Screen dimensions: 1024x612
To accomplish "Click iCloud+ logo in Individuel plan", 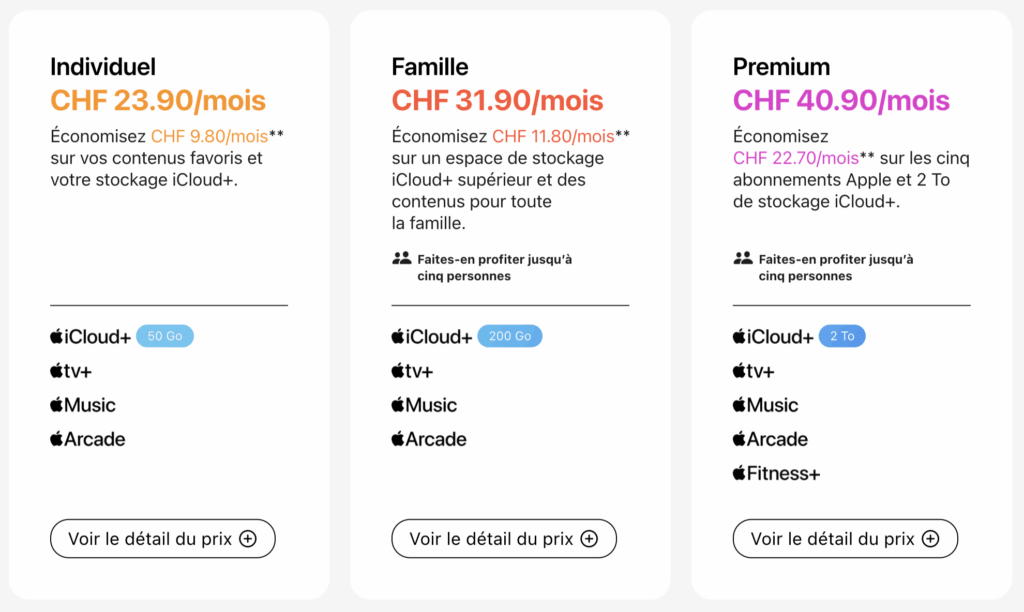I will tap(90, 337).
